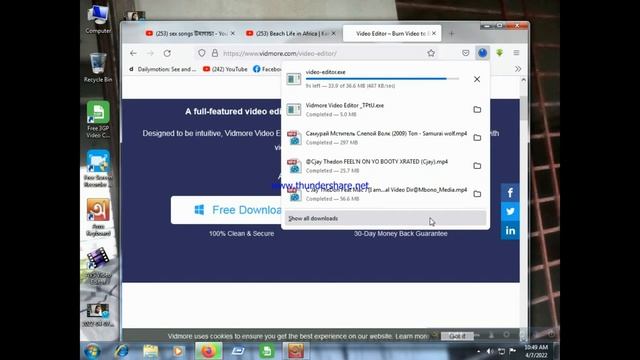
Task: Close the Beach Life in Africa tab
Action: click(x=333, y=33)
